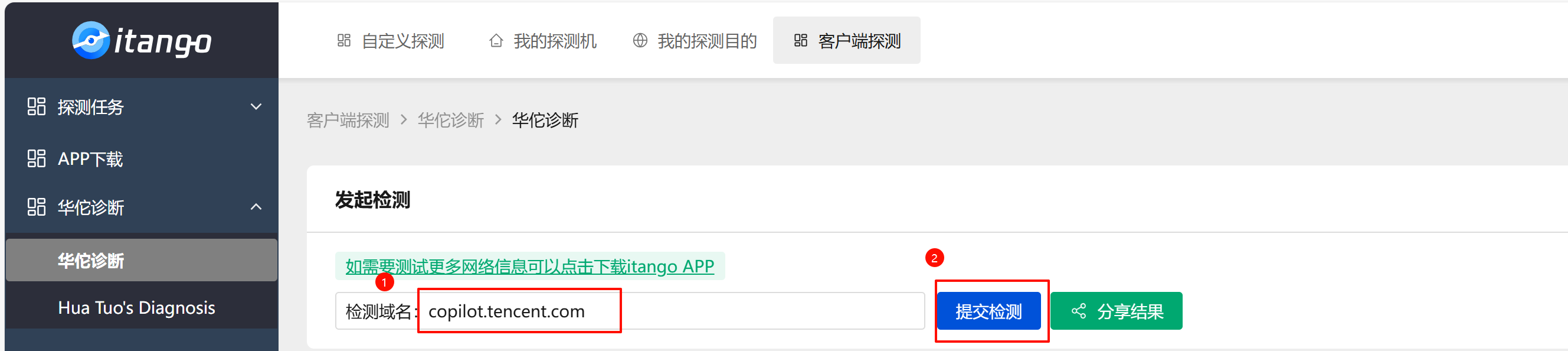Screen dimensions: 1568x351
Task: Click the grid icon beside 华佗诊断 sidebar
Action: pos(37,207)
